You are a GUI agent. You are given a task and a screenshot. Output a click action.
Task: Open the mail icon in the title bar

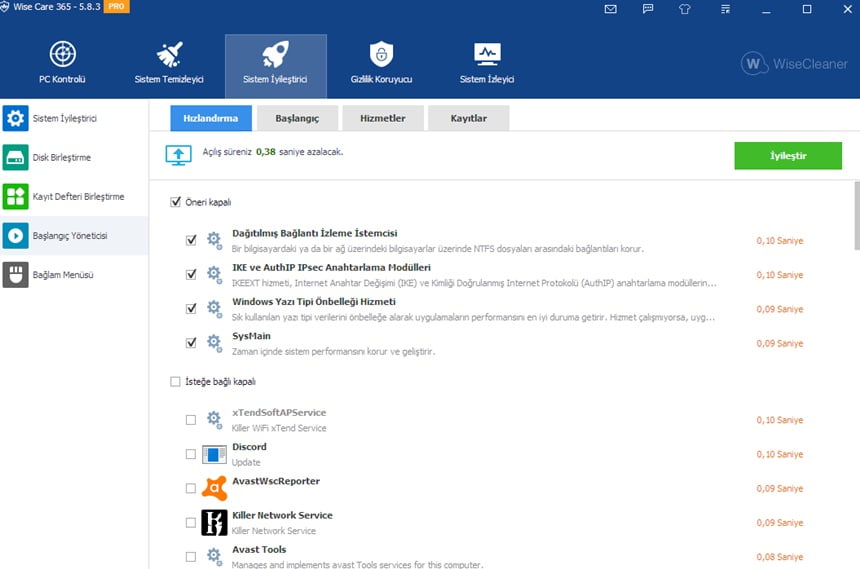pyautogui.click(x=611, y=9)
